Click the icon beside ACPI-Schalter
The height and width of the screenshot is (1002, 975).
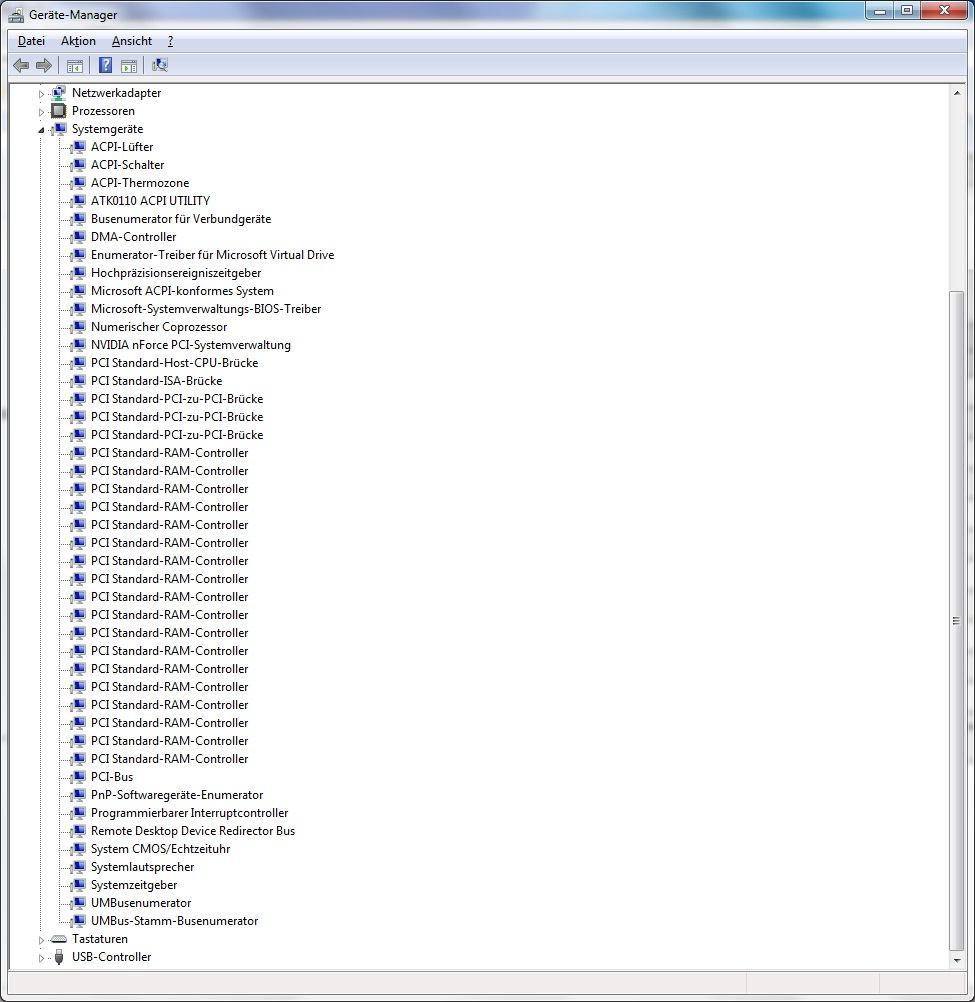[78, 164]
